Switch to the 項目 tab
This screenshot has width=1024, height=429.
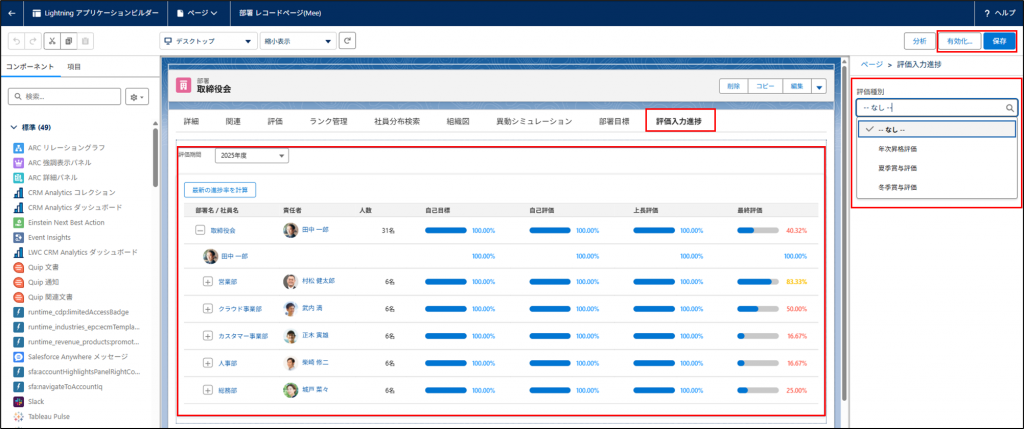pos(74,66)
